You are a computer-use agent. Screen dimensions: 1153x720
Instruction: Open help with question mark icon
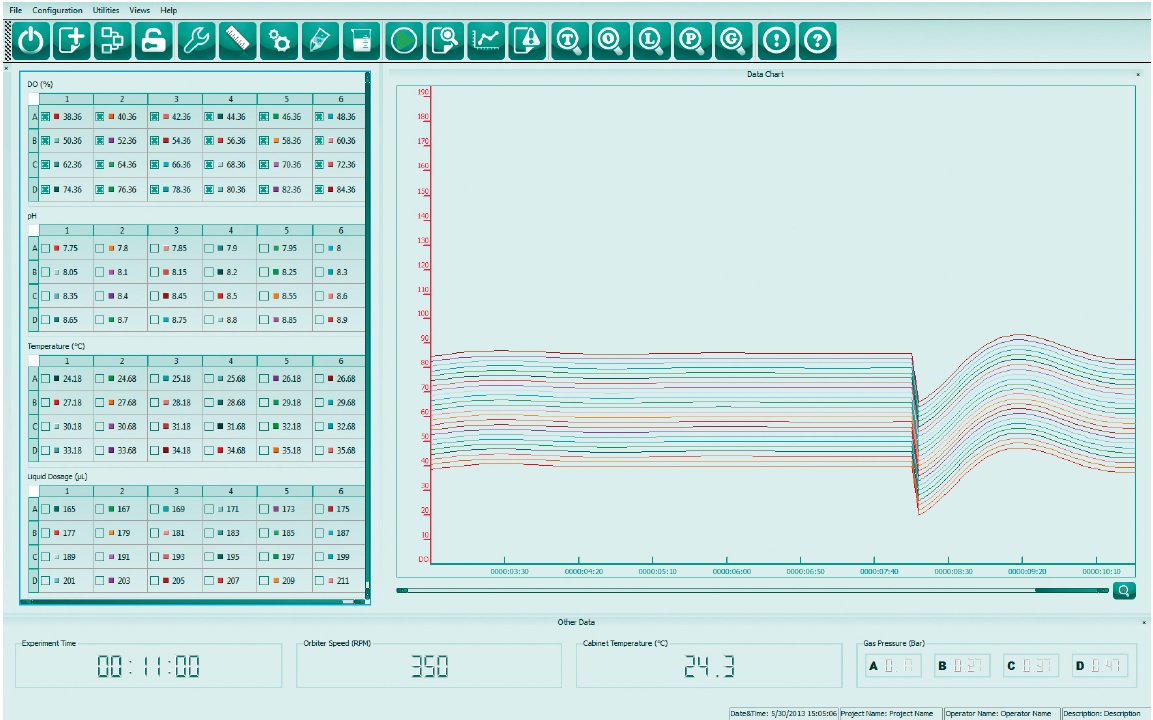pos(818,40)
